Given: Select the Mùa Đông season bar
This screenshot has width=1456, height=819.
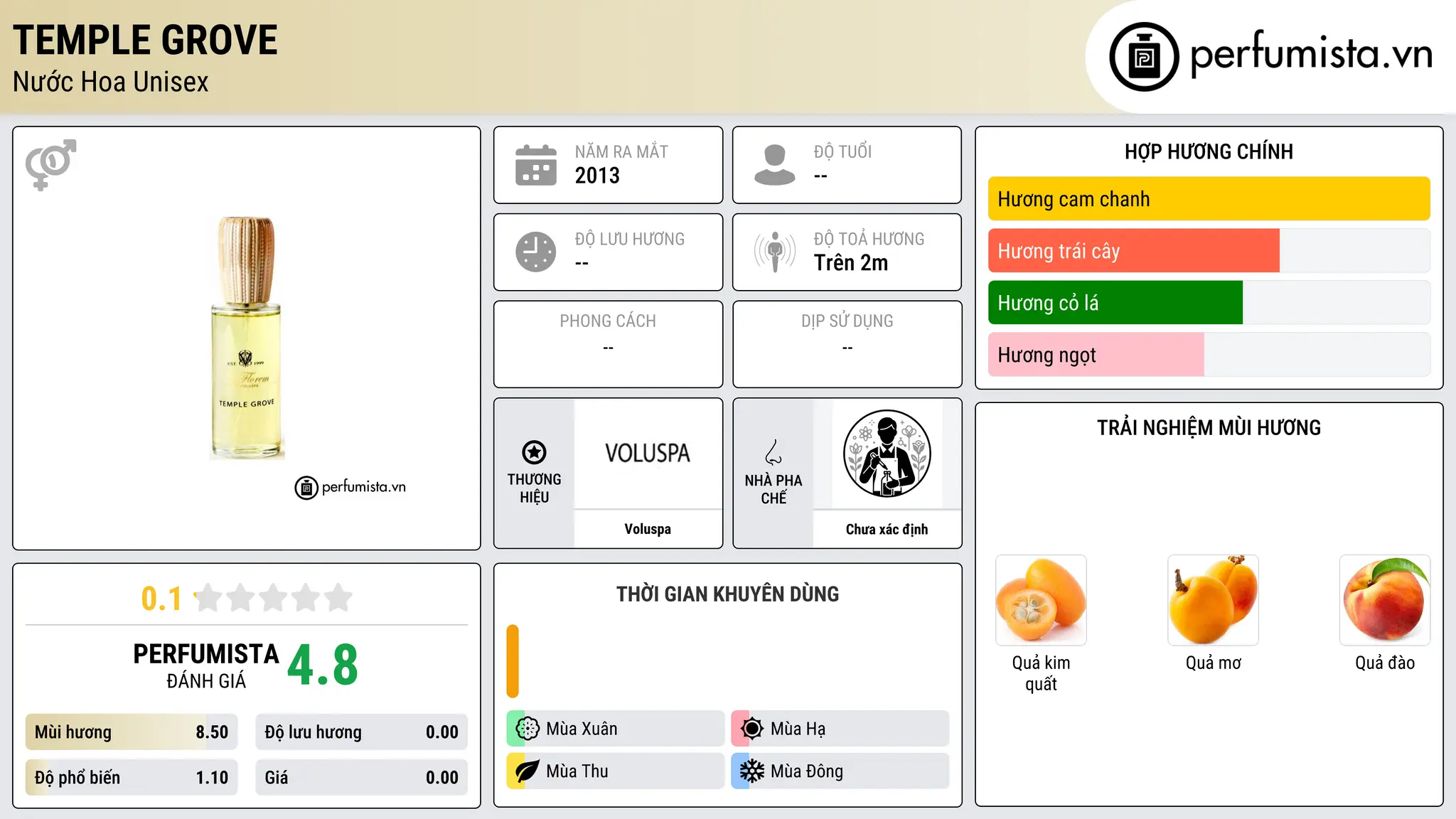Looking at the screenshot, I should pos(840,771).
